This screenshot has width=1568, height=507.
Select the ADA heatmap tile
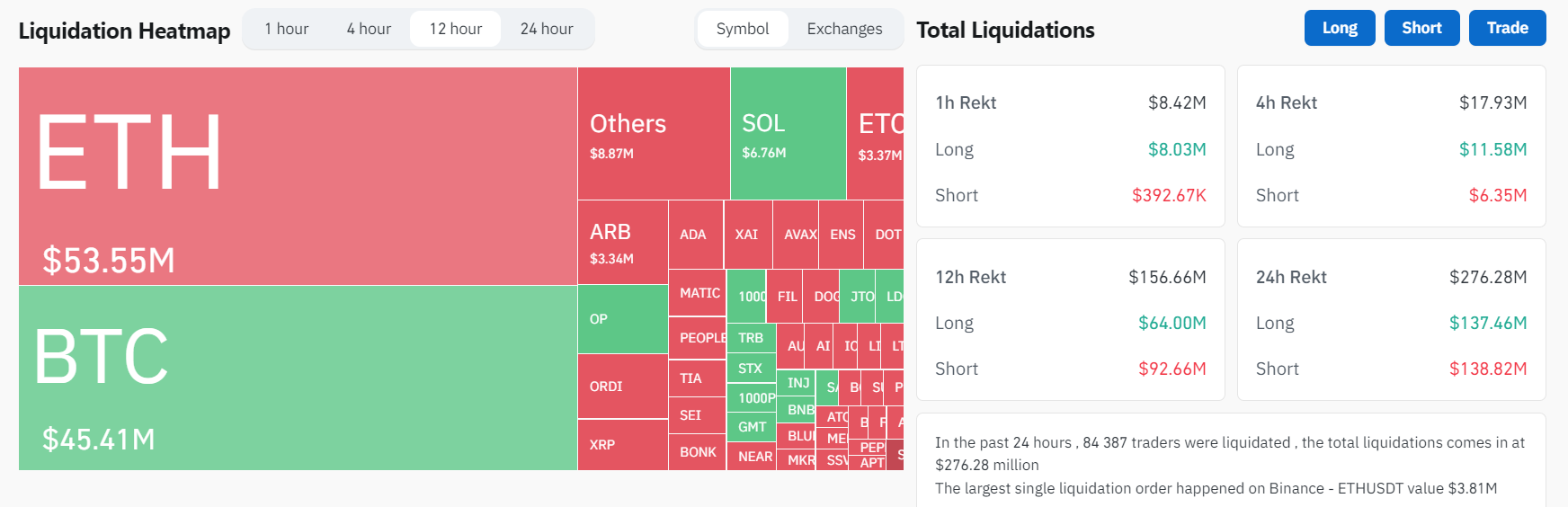[x=695, y=235]
